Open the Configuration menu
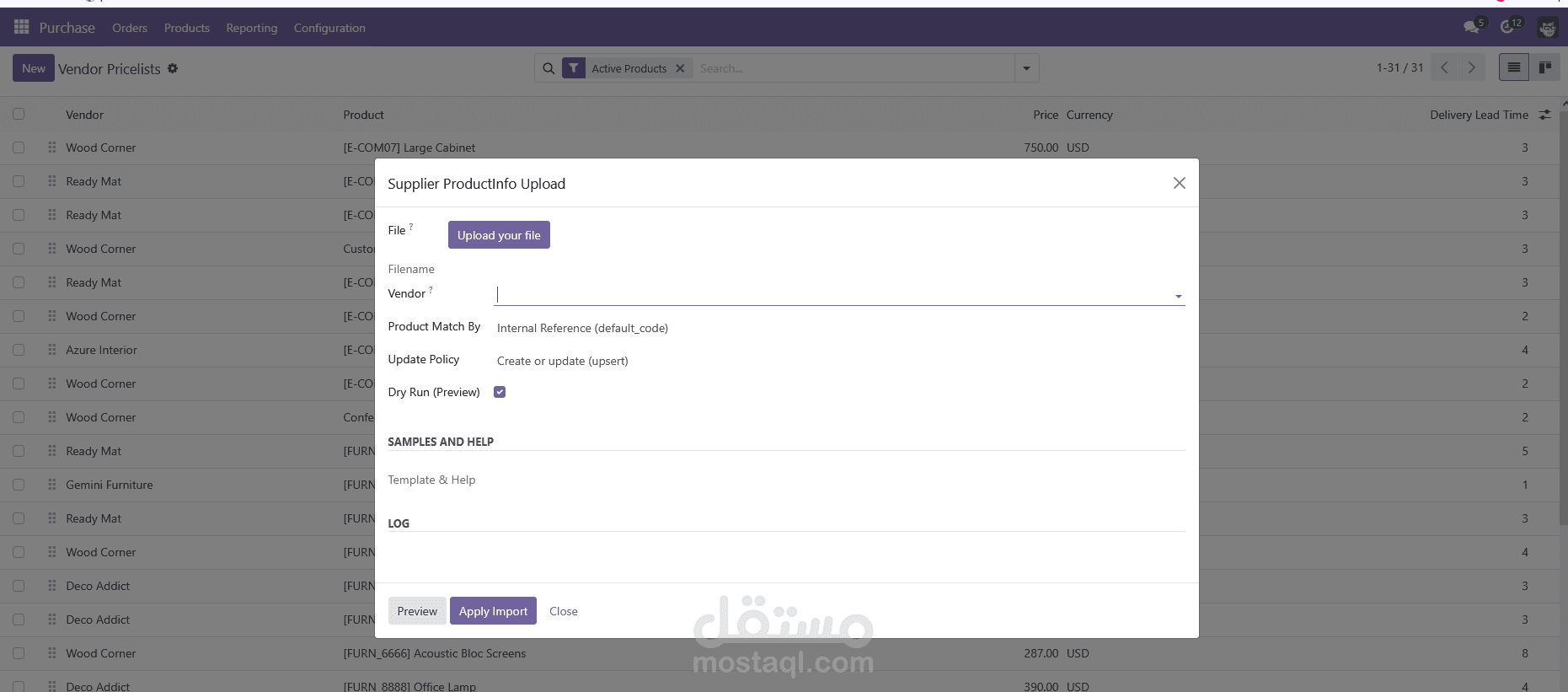Viewport: 1568px width, 692px height. click(x=329, y=28)
